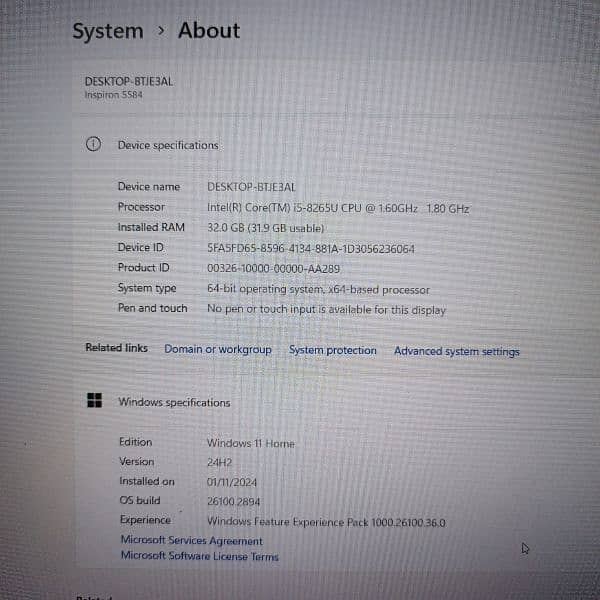Click the Intel Core i5-8265U processor value
This screenshot has width=600, height=600.
[337, 208]
